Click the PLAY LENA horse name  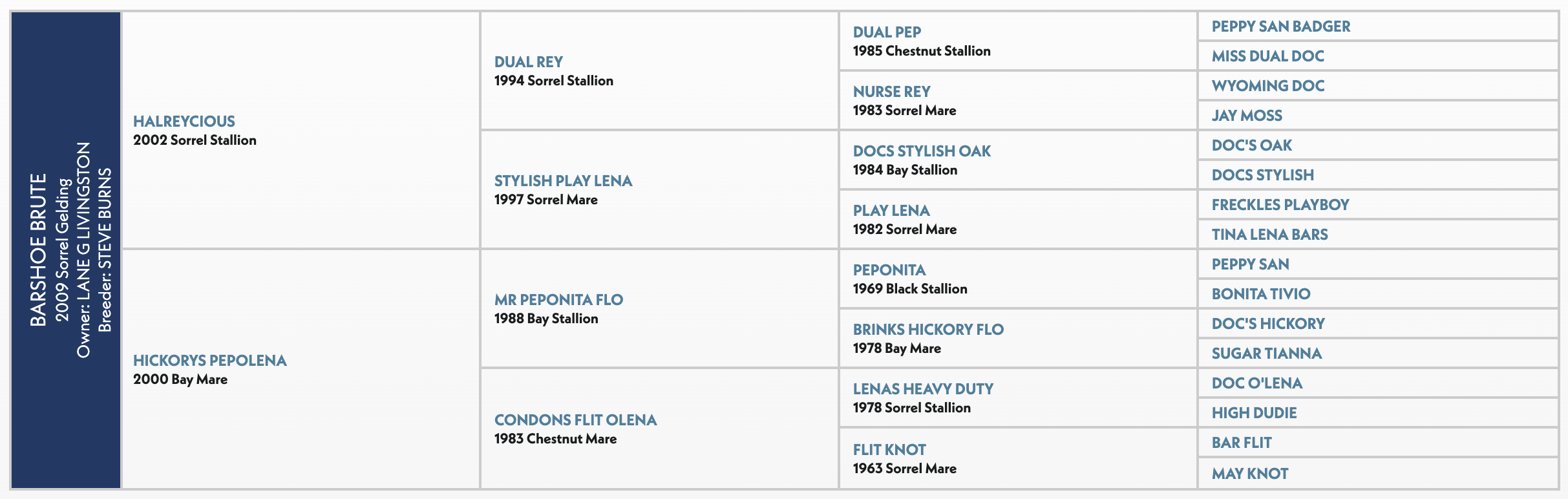click(x=891, y=211)
